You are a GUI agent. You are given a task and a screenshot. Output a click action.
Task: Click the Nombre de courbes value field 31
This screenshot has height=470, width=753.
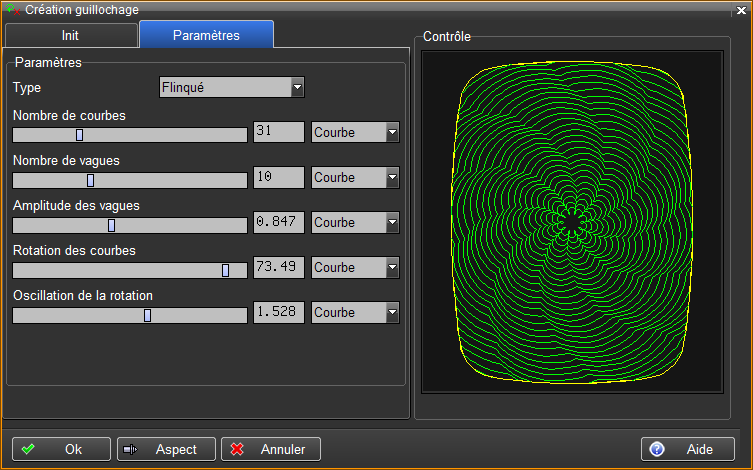pos(279,132)
